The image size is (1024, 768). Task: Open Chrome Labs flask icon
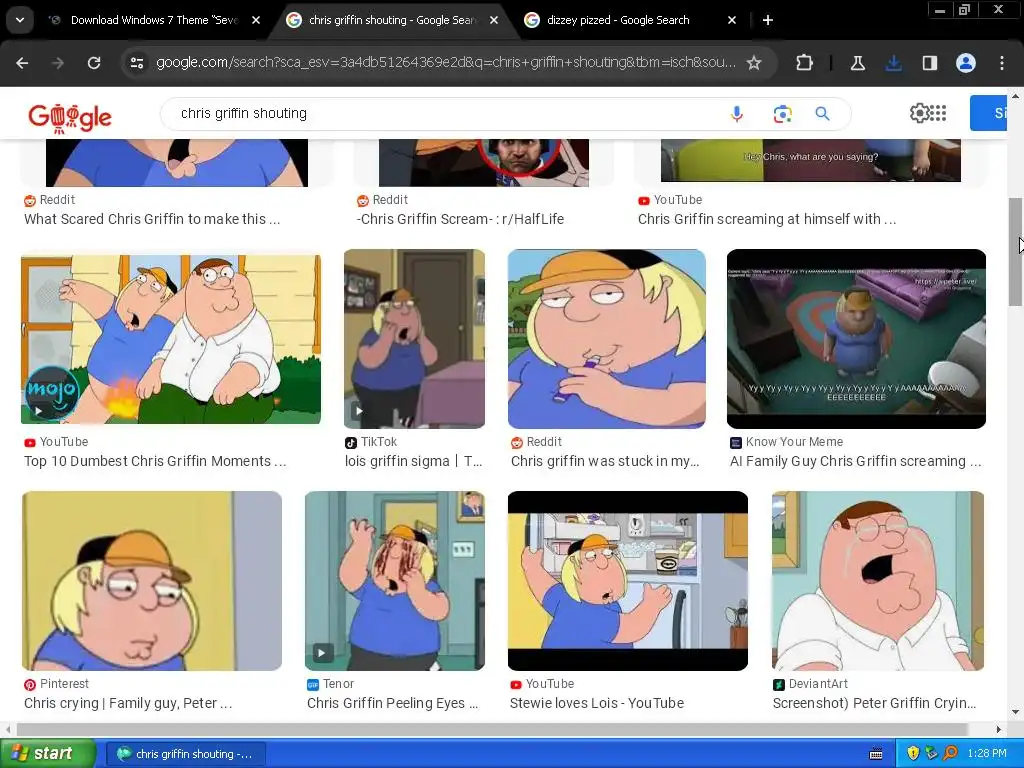tap(857, 63)
